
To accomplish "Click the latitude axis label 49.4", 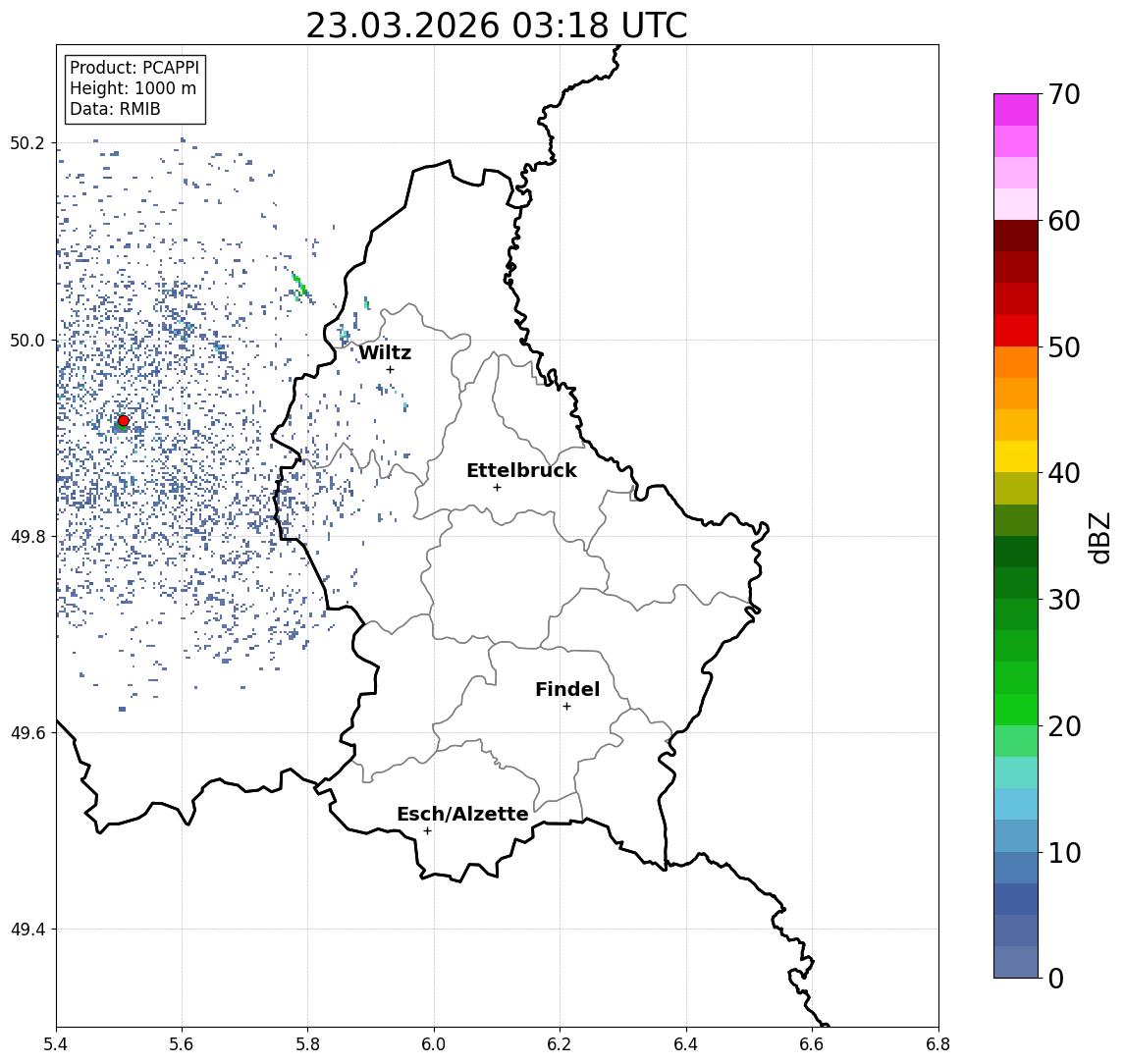I will (27, 930).
